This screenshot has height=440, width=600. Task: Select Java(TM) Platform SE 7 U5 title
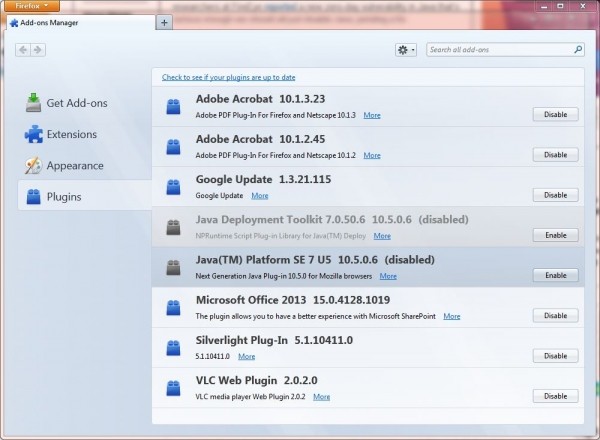pyautogui.click(x=263, y=259)
